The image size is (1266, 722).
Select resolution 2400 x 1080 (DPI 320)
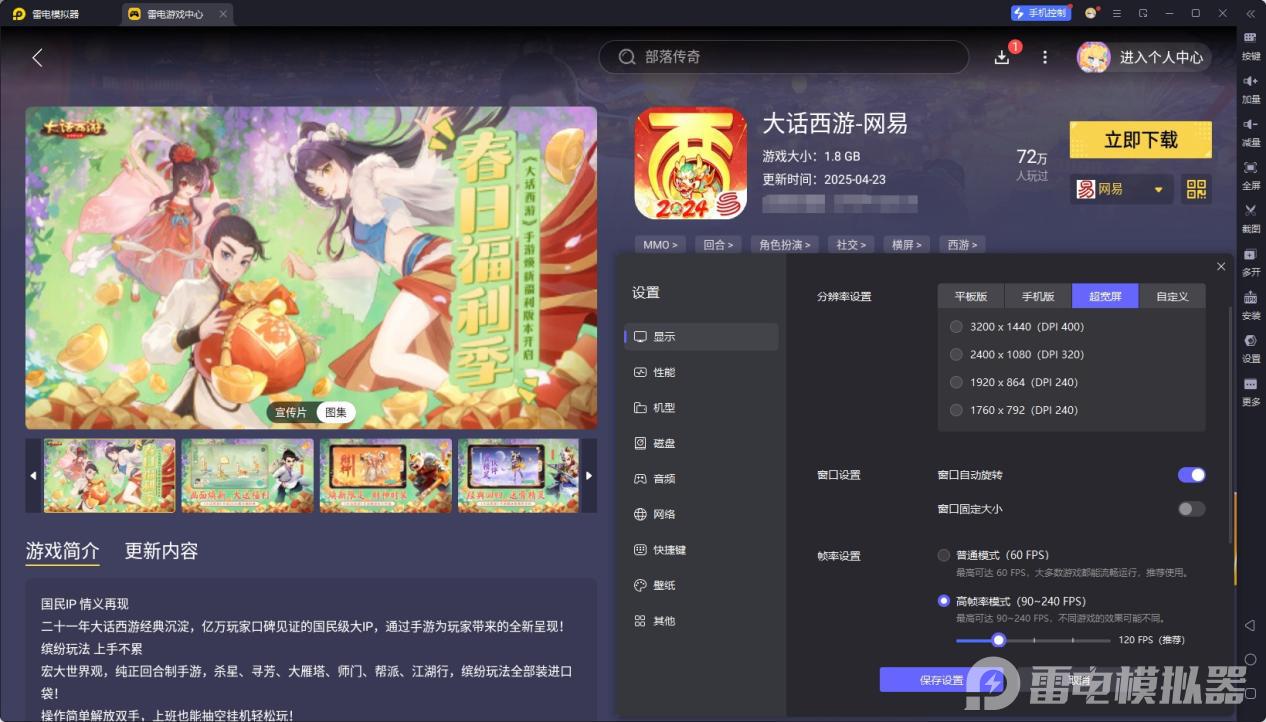click(1017, 354)
